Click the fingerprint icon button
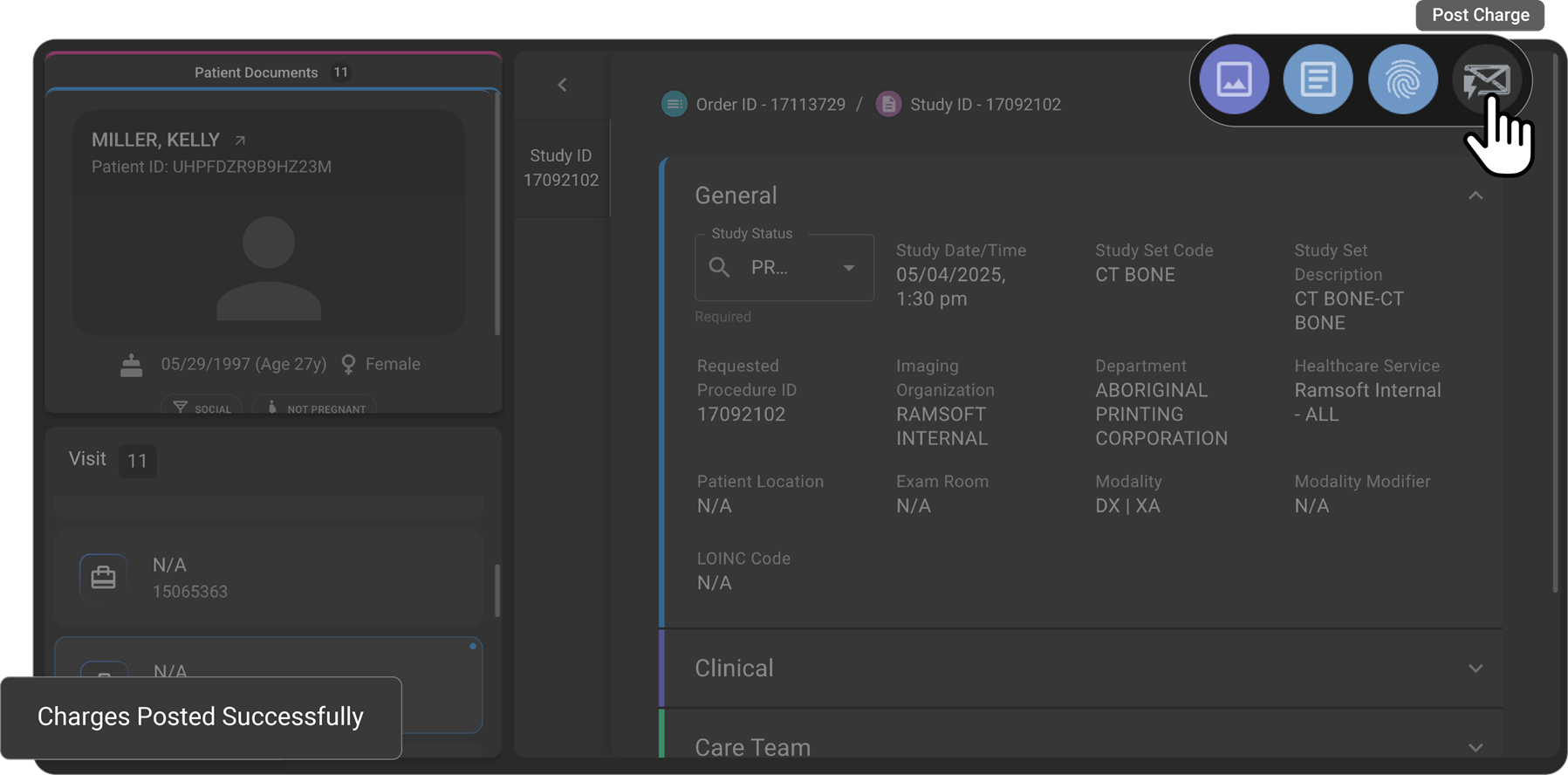Image resolution: width=1568 pixels, height=775 pixels. coord(1402,80)
